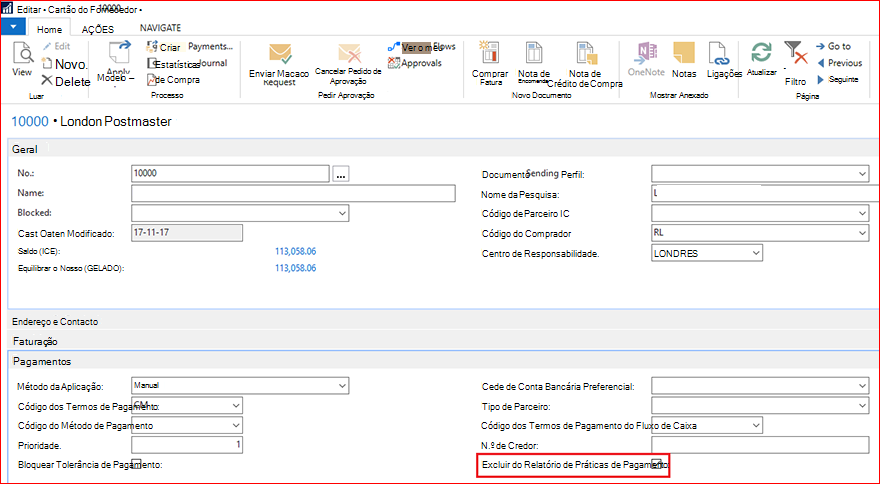This screenshot has height=484, width=880.
Task: Click the de Compra chart icon
Action: 152,80
